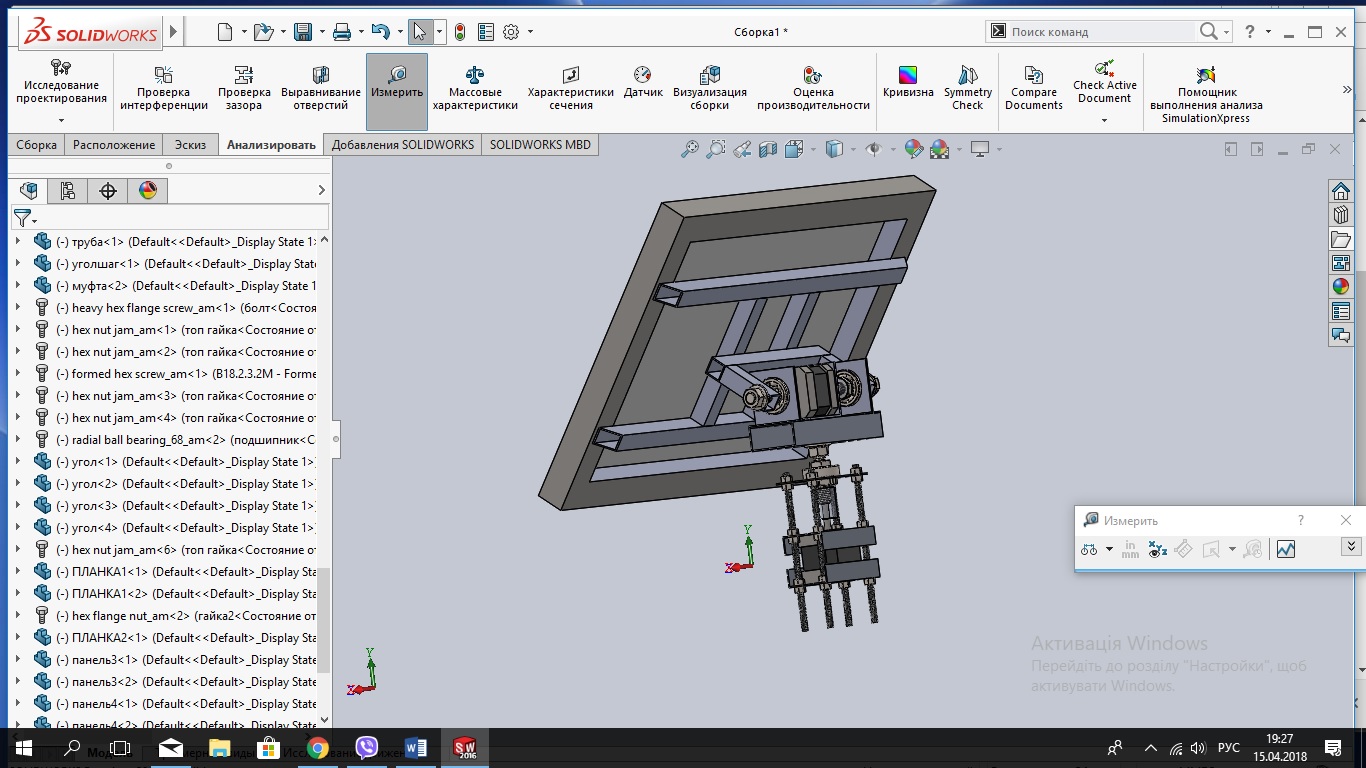The width and height of the screenshot is (1366, 768).
Task: Toggle the Измерить measure tool in ribbon
Action: coord(397,91)
